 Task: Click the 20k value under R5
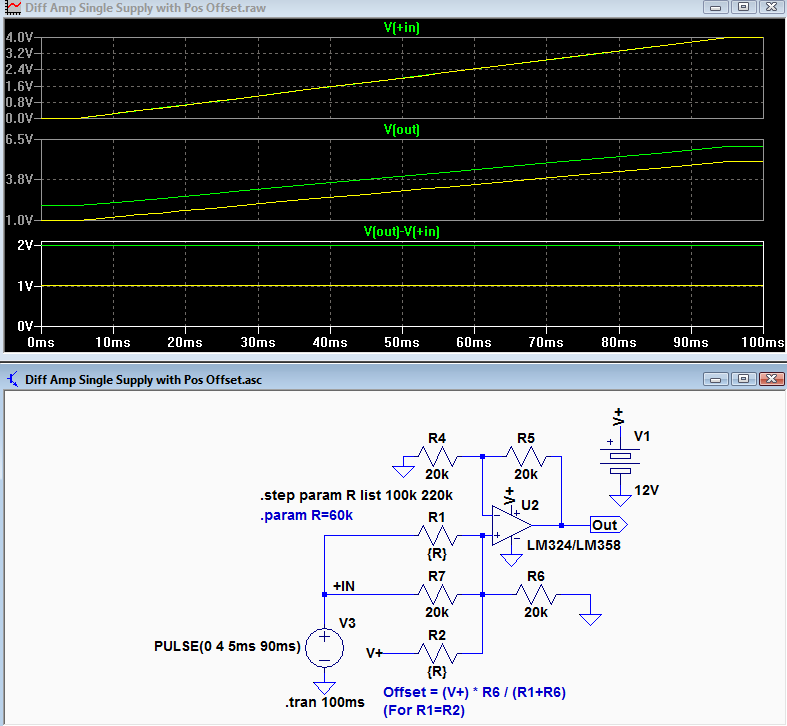526,474
